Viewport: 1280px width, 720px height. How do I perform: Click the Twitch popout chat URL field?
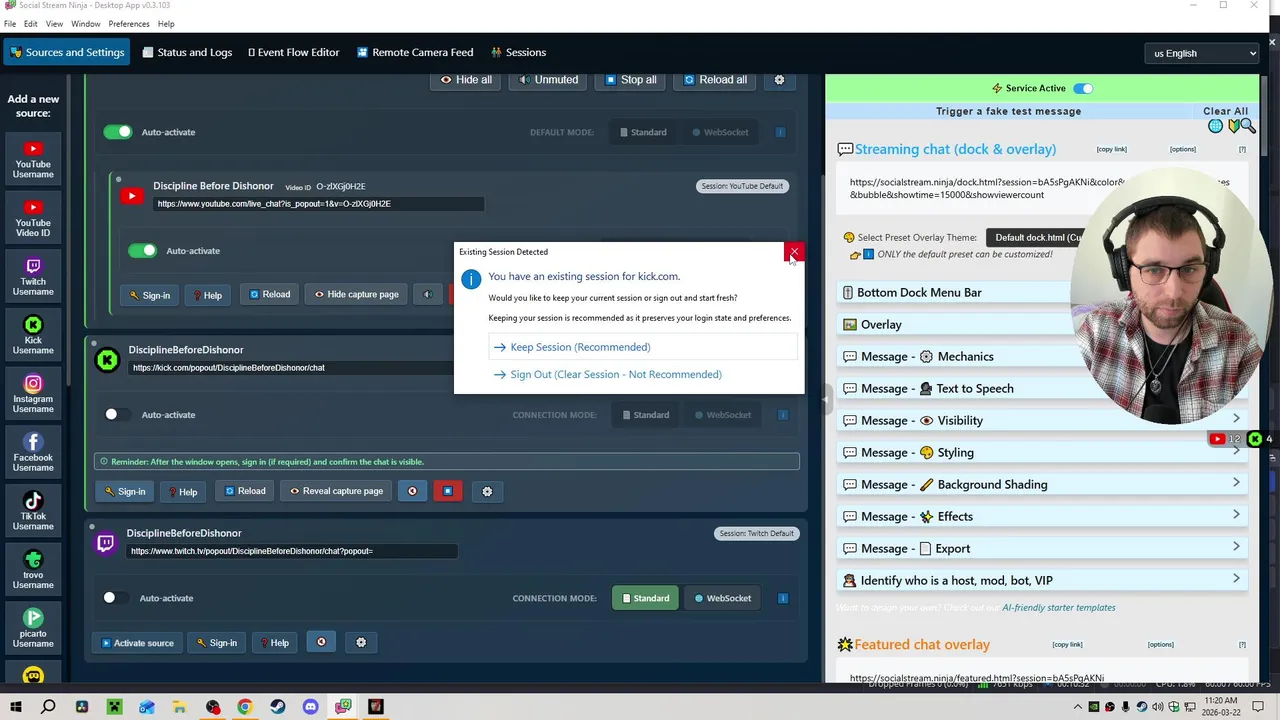tap(292, 551)
